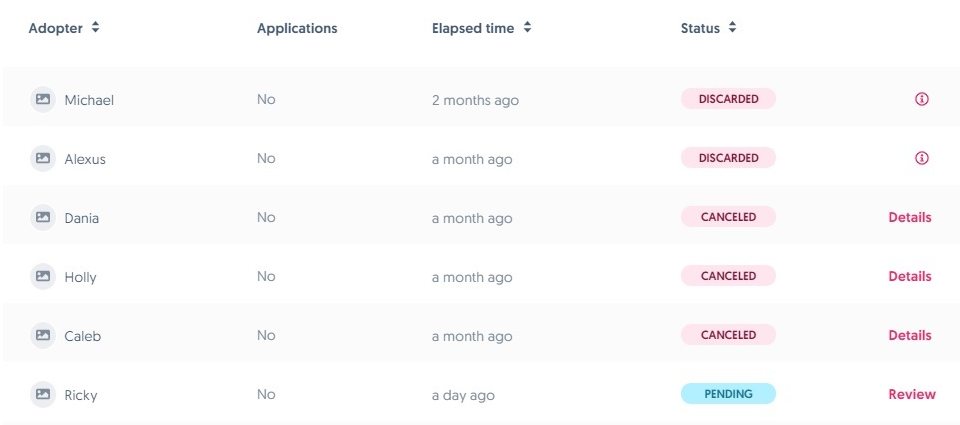
Task: Click Alexus's avatar image placeholder icon
Action: 43,158
